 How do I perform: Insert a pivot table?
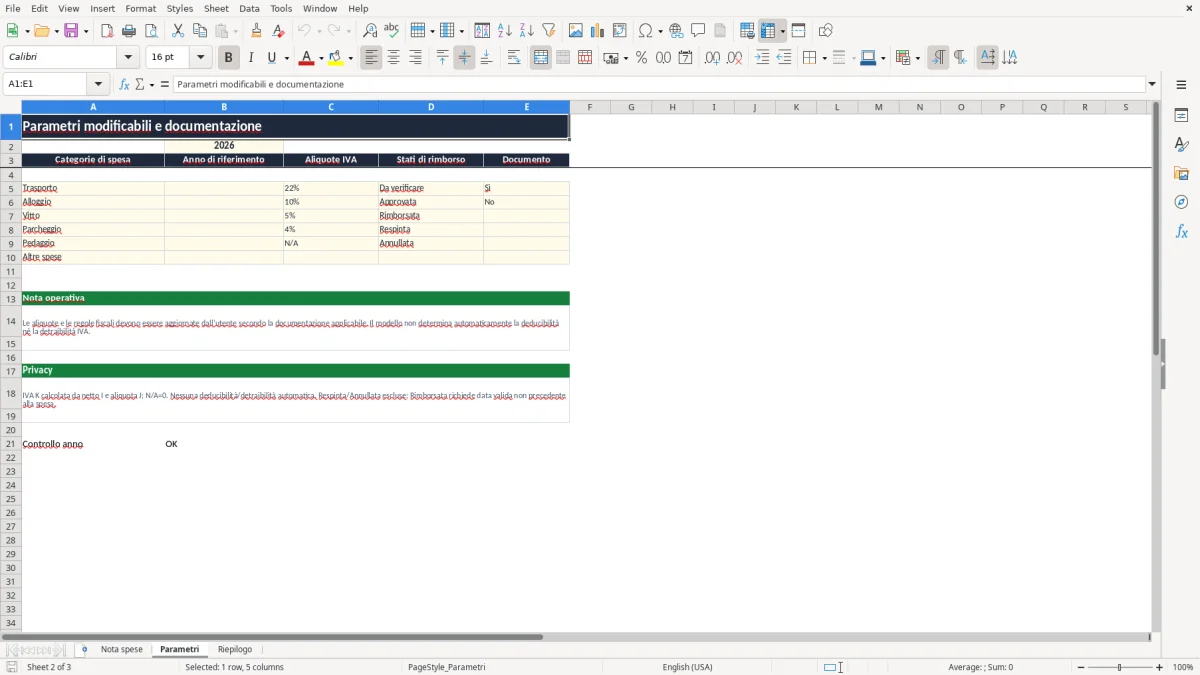pyautogui.click(x=619, y=31)
